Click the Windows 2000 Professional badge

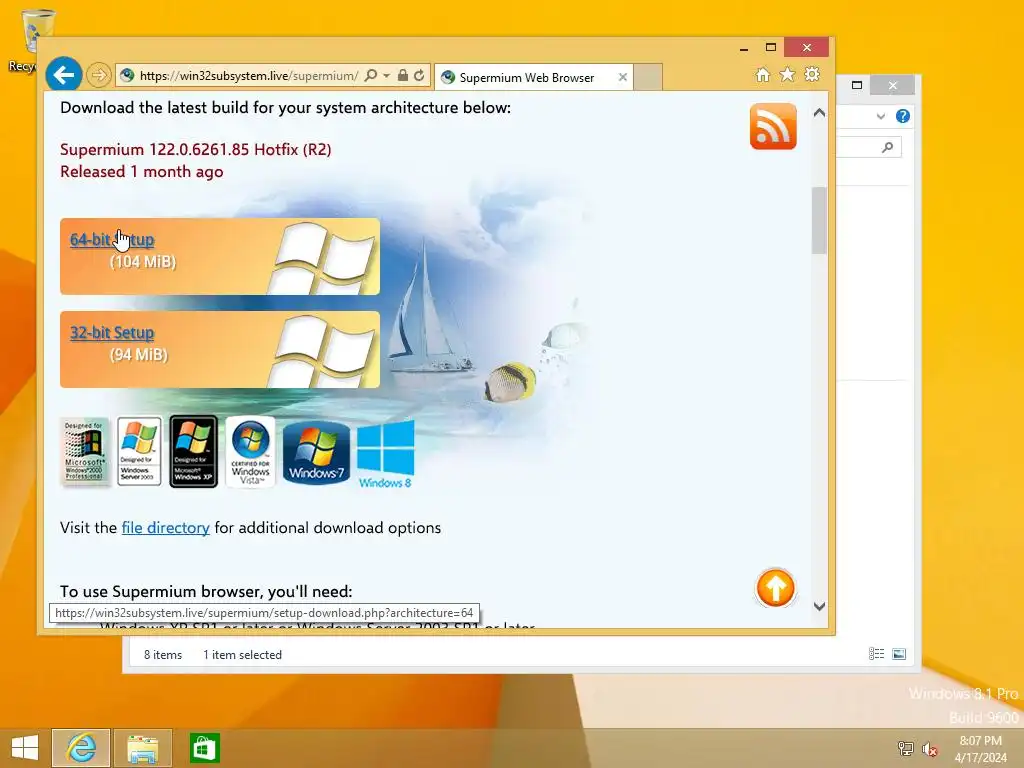tap(84, 451)
